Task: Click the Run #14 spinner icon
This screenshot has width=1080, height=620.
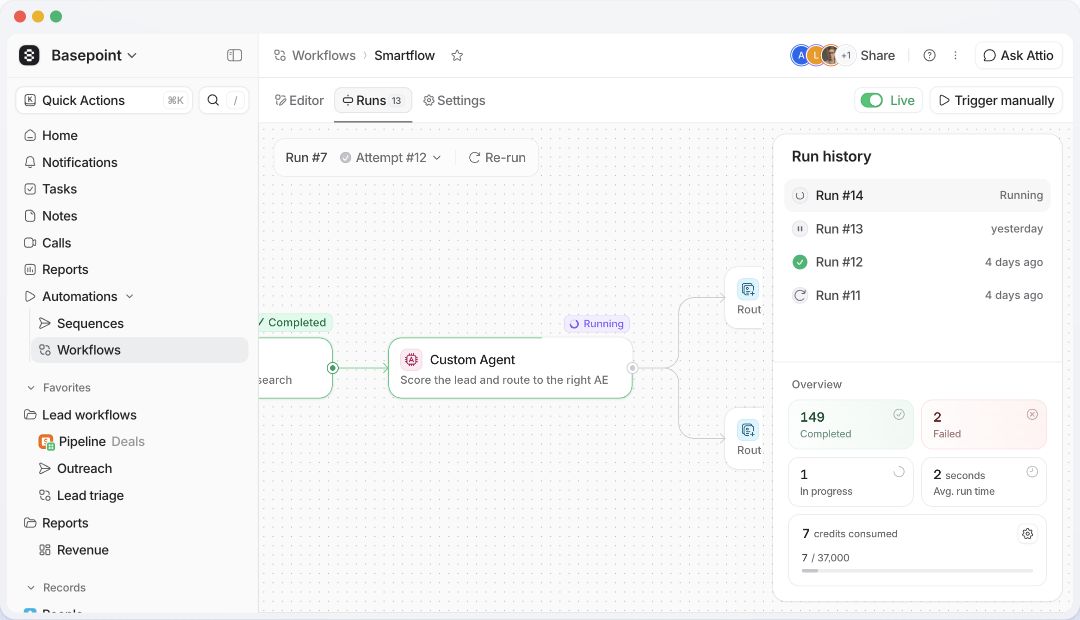Action: 800,196
